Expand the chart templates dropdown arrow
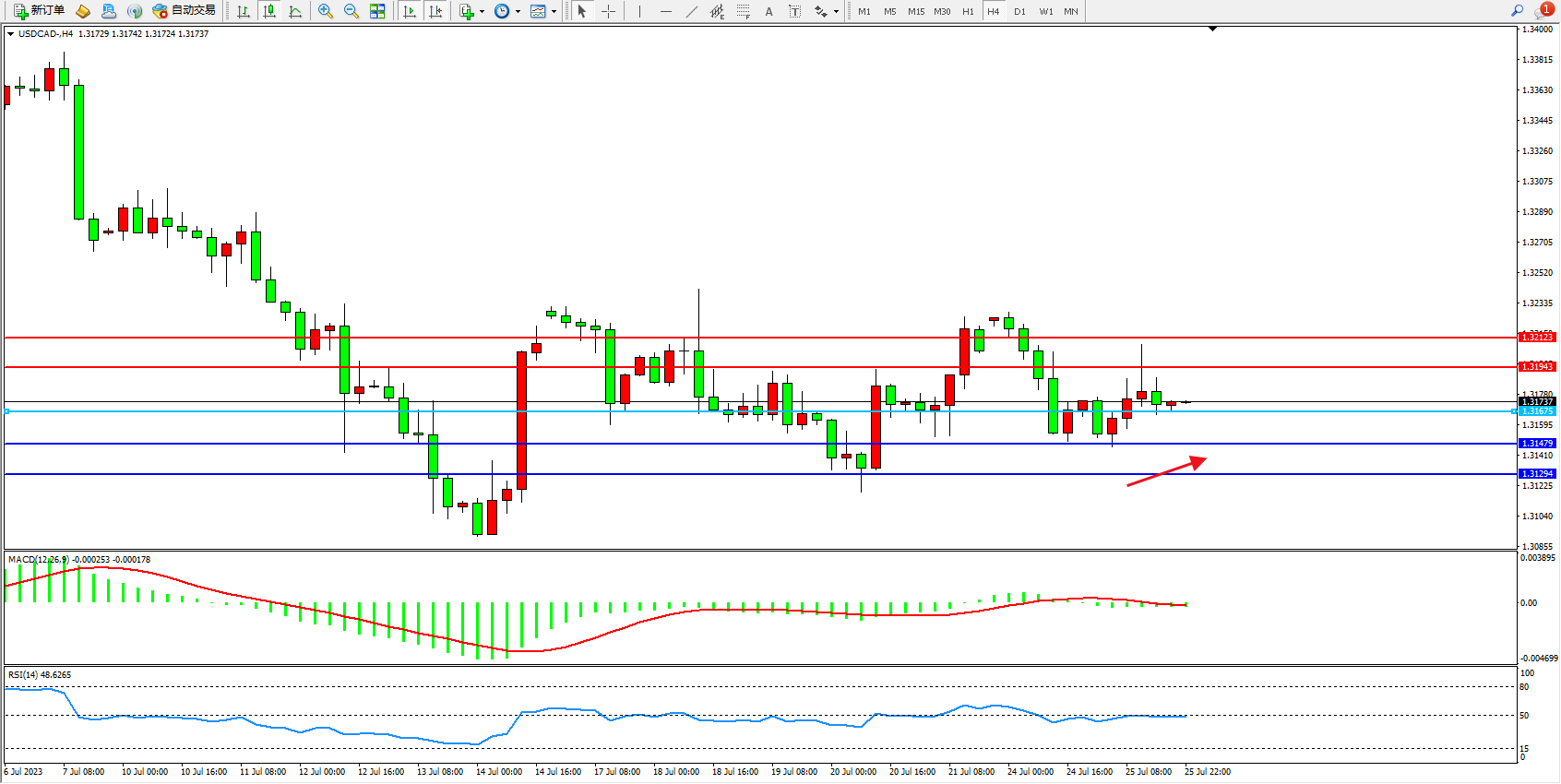This screenshot has width=1561, height=784. click(554, 12)
